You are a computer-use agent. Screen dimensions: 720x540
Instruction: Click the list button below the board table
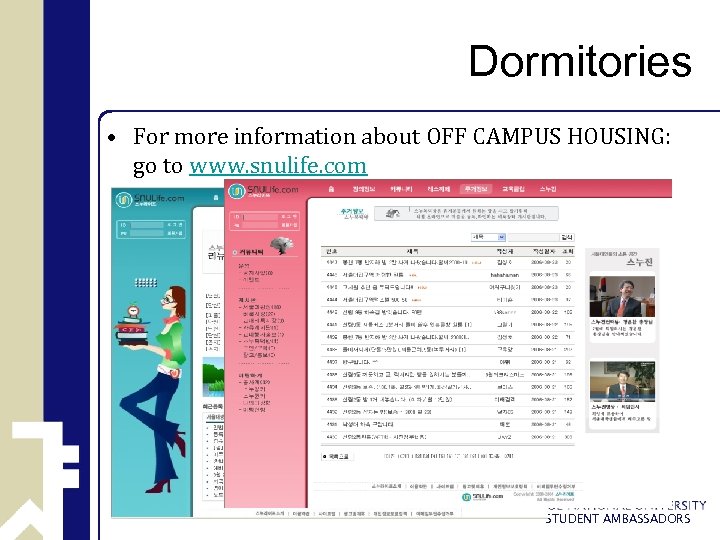[x=337, y=456]
